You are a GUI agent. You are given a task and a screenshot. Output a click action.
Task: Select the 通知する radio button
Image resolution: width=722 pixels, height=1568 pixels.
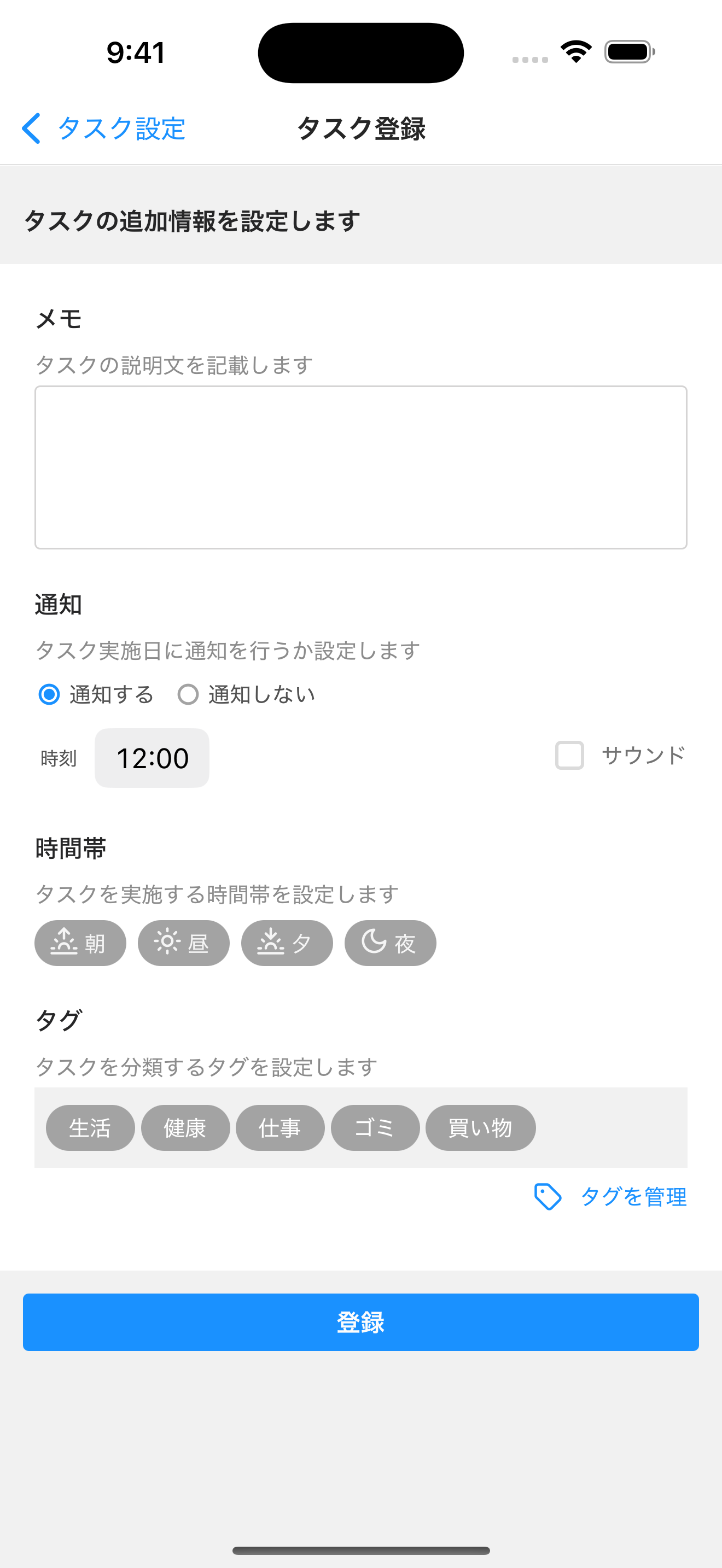[x=49, y=694]
